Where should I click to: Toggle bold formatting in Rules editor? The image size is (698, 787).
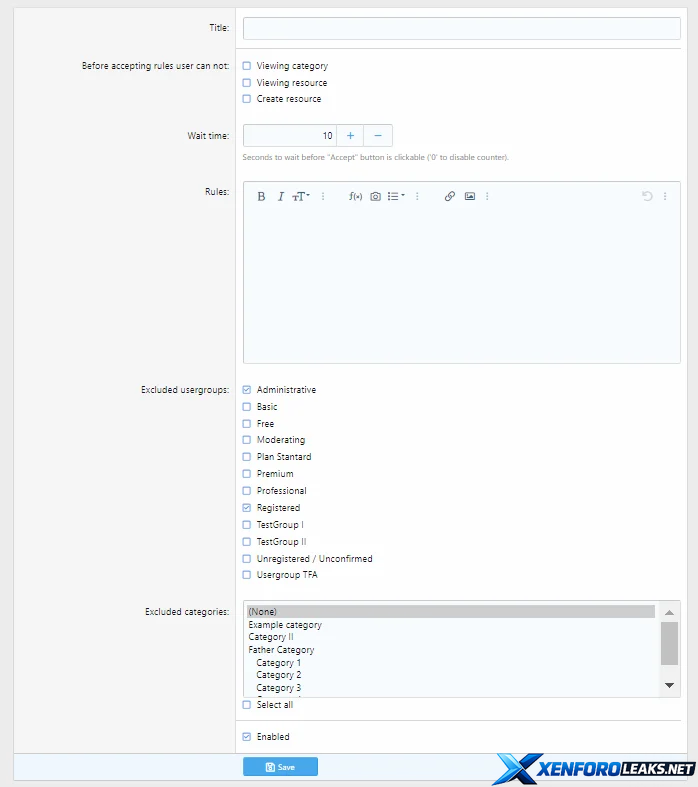261,197
